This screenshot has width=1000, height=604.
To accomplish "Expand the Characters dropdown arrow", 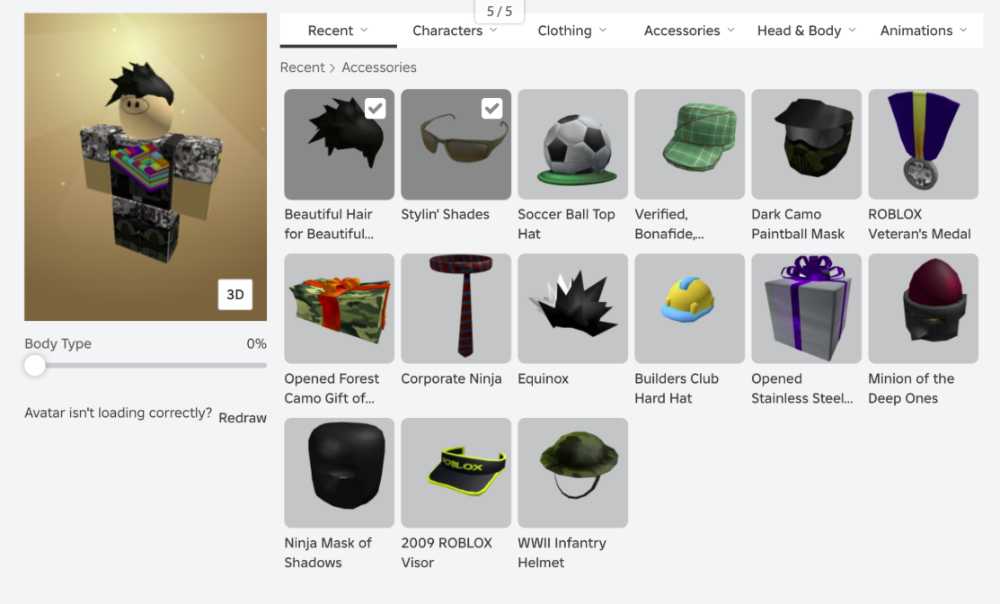I will (x=493, y=30).
